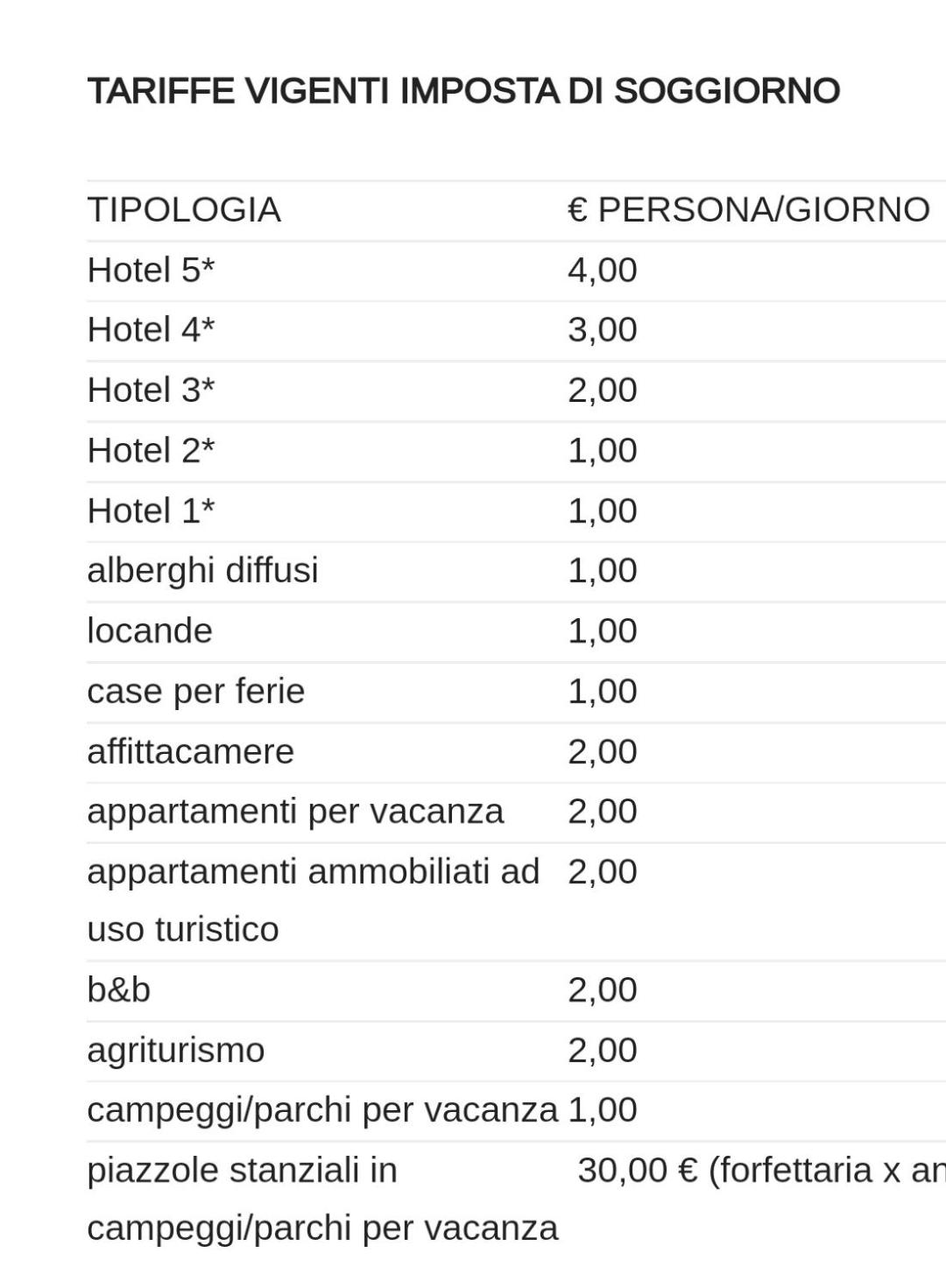The image size is (946, 1288).
Task: Select the locande row label
Action: point(150,631)
